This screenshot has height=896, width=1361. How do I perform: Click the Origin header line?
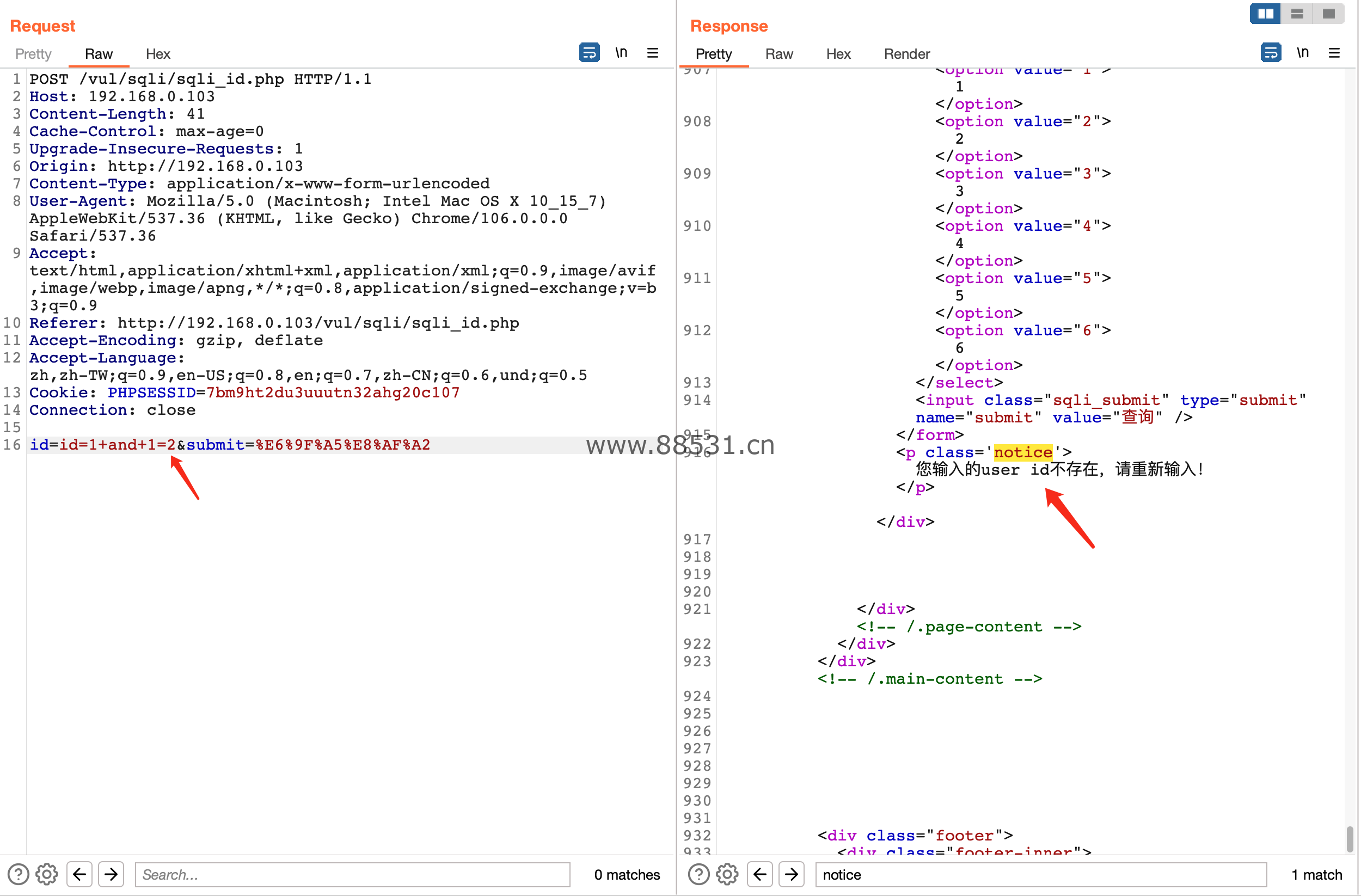click(167, 166)
